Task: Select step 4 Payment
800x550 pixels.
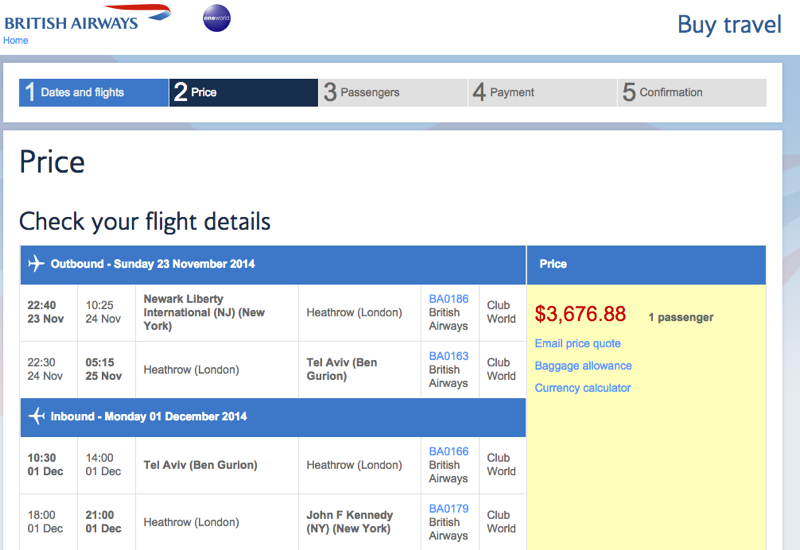Action: tap(542, 92)
